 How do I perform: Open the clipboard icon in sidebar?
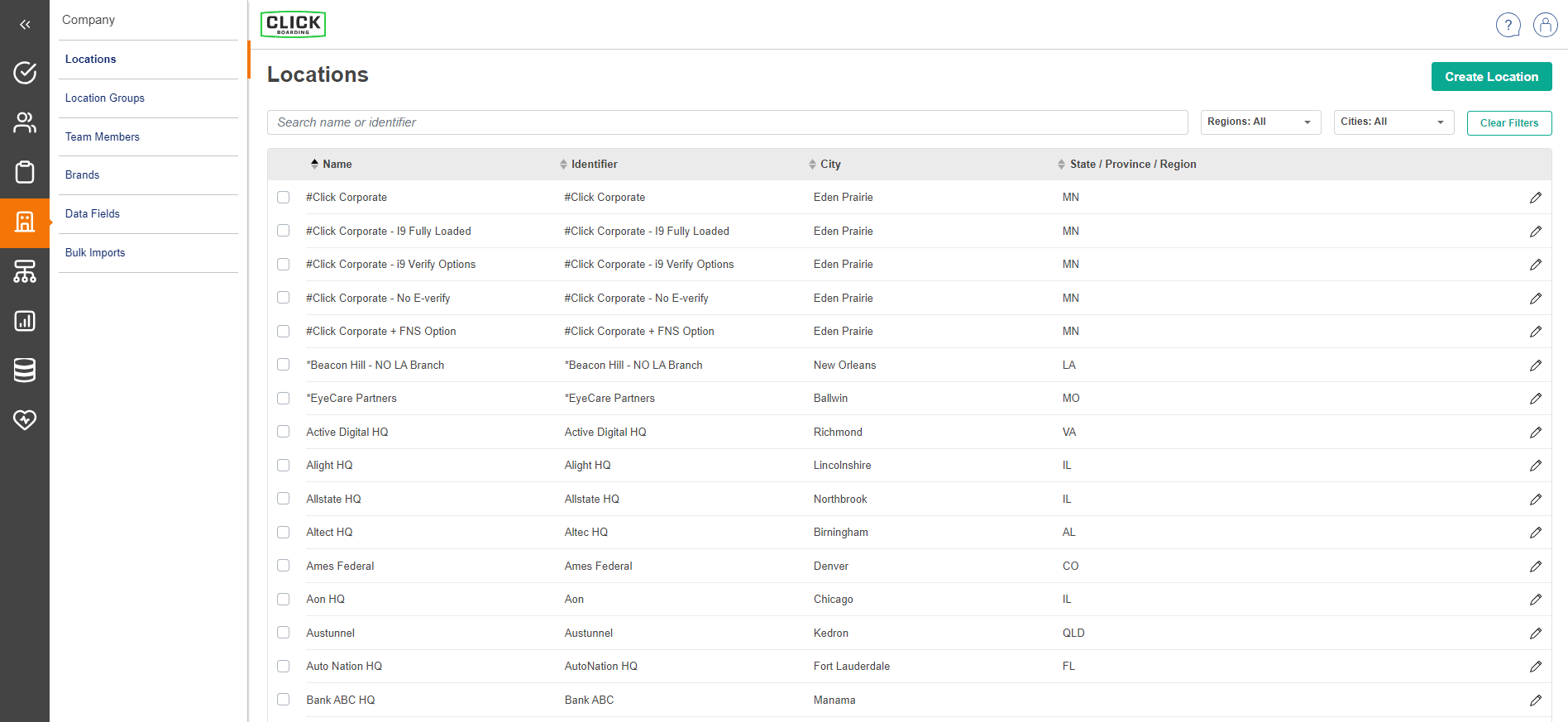pos(25,172)
